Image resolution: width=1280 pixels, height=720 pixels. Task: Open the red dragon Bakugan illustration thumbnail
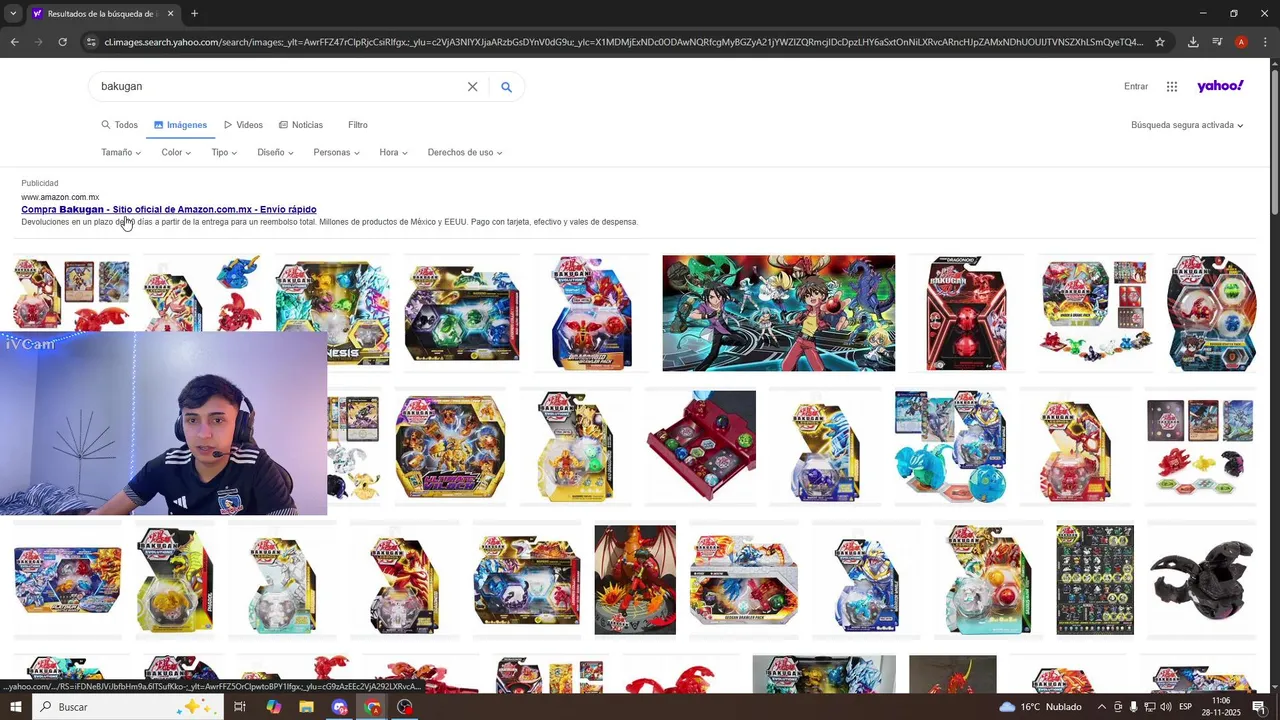[x=635, y=580]
